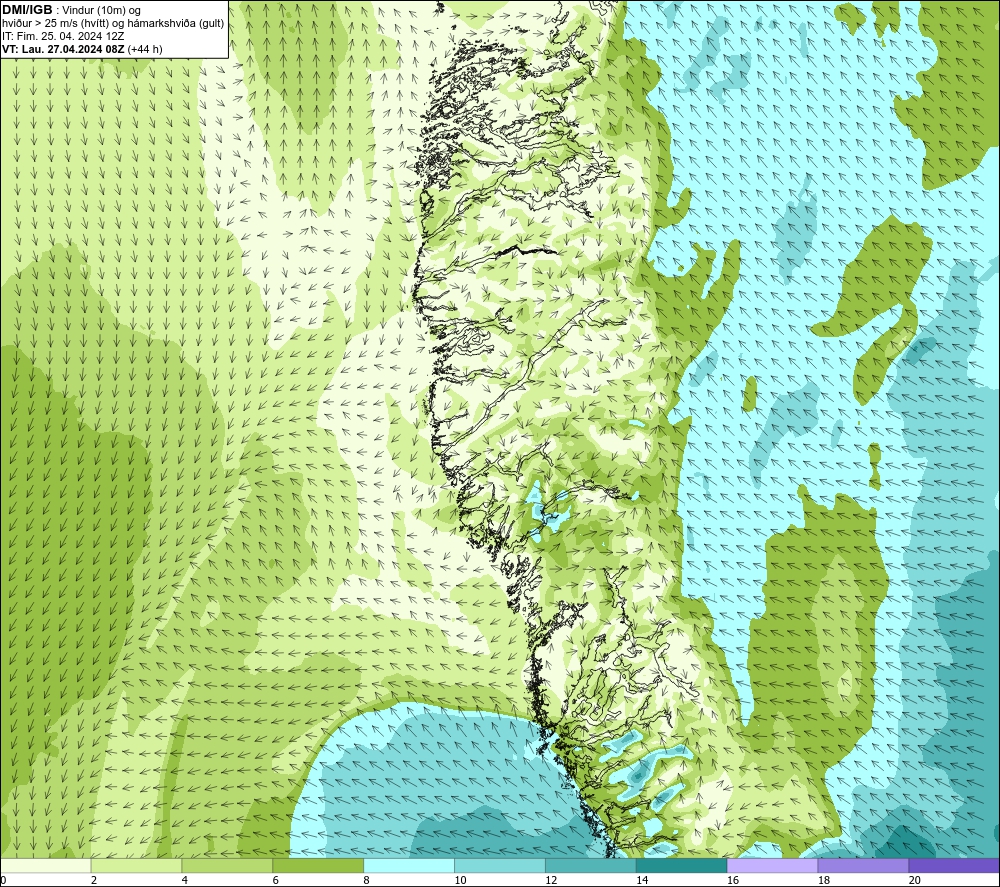Viewport: 1000px width, 887px height.
Task: Click the 0–2 m/s pale legend swatch
Action: tap(46, 865)
